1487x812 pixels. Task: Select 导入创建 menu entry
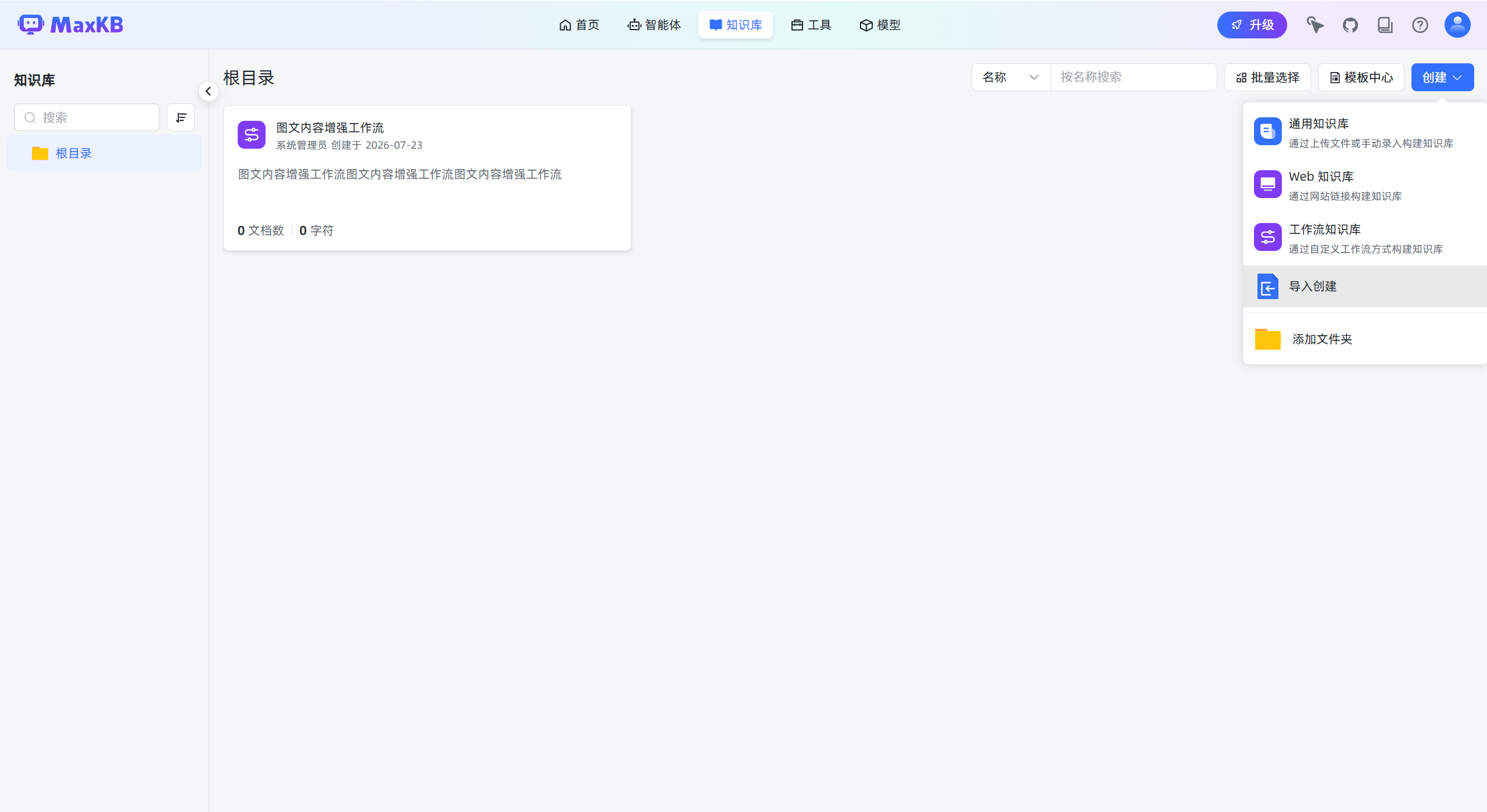click(1365, 286)
